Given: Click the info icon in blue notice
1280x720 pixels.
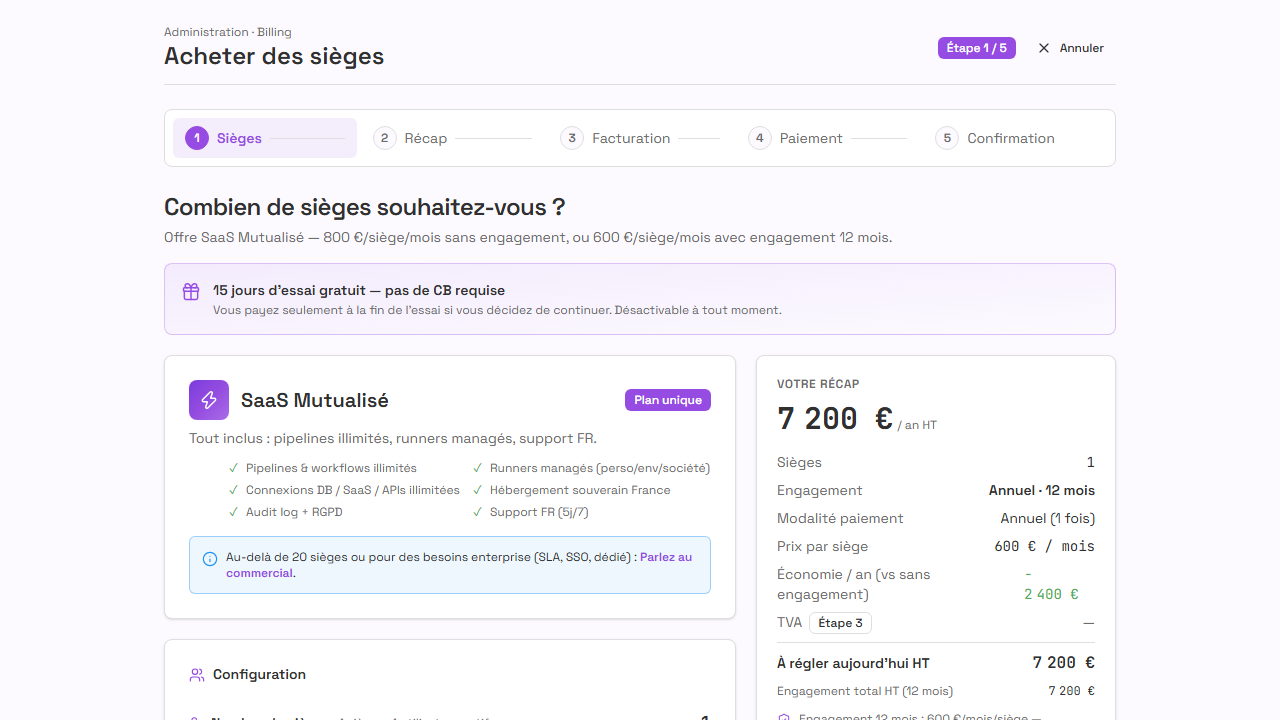Looking at the screenshot, I should tap(210, 559).
